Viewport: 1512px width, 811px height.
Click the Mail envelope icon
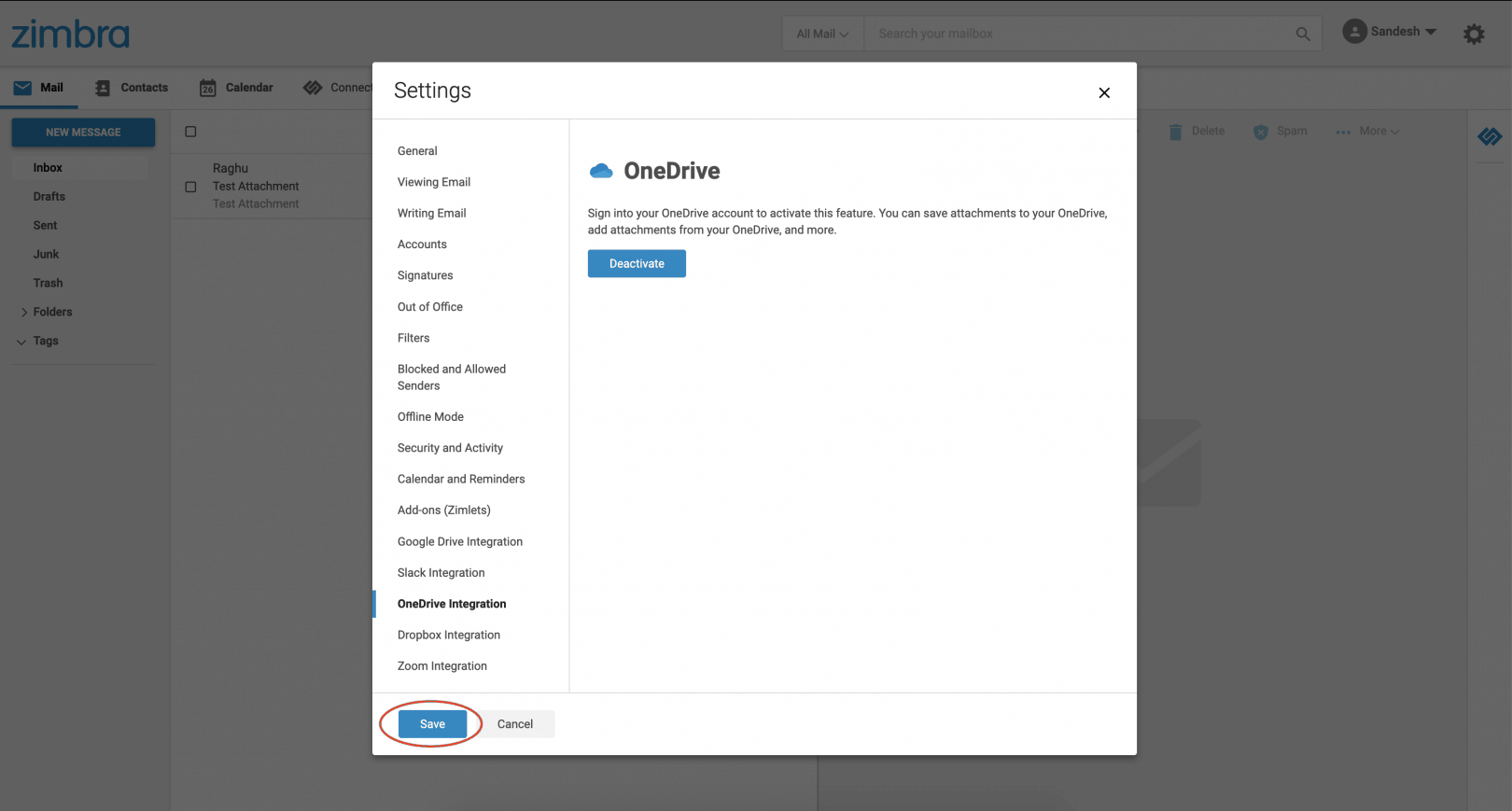[22, 88]
